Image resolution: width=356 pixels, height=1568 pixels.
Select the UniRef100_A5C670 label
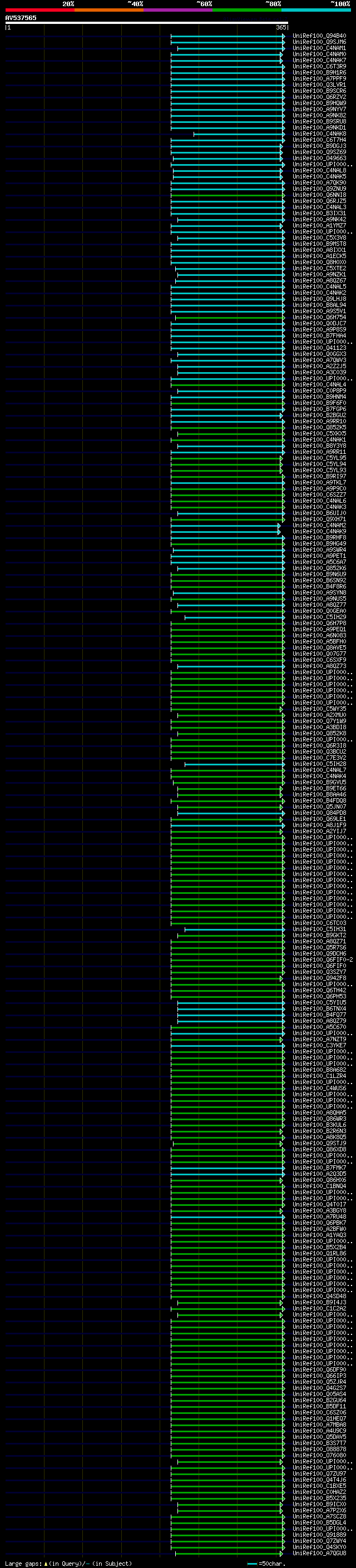pos(319,1027)
